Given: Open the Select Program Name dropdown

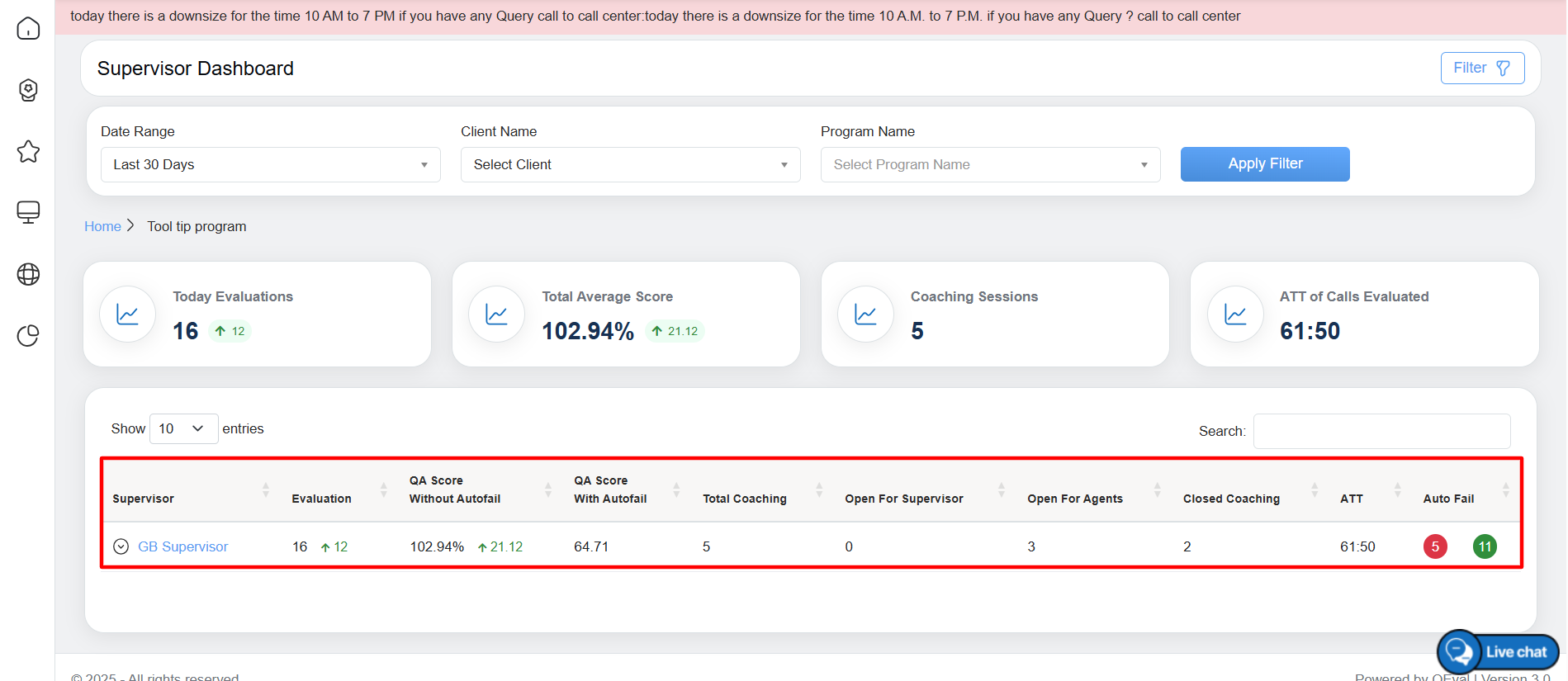Looking at the screenshot, I should [x=990, y=165].
